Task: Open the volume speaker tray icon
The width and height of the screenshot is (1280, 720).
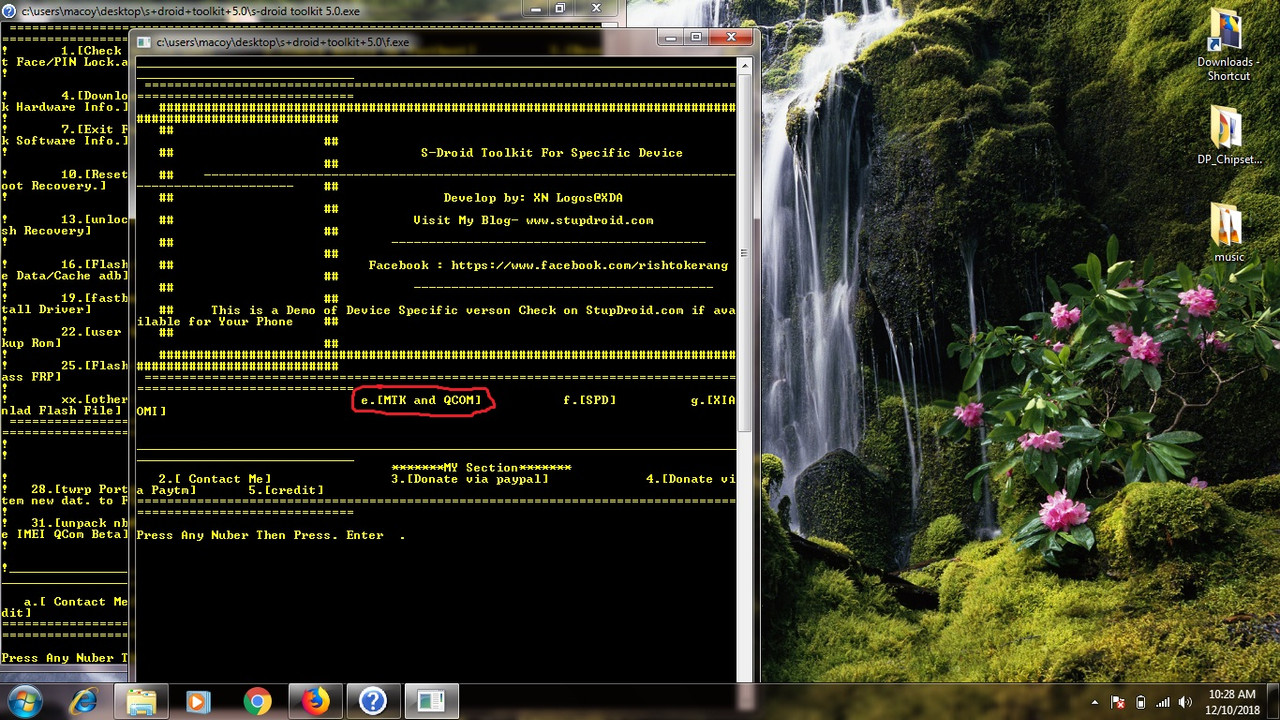Action: pos(1186,703)
